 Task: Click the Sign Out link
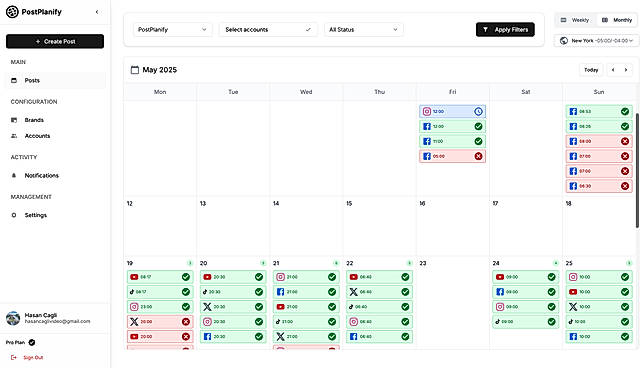click(27, 357)
